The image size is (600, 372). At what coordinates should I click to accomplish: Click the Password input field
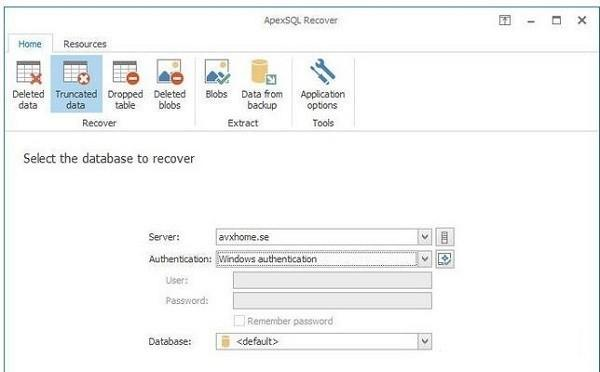tap(332, 300)
